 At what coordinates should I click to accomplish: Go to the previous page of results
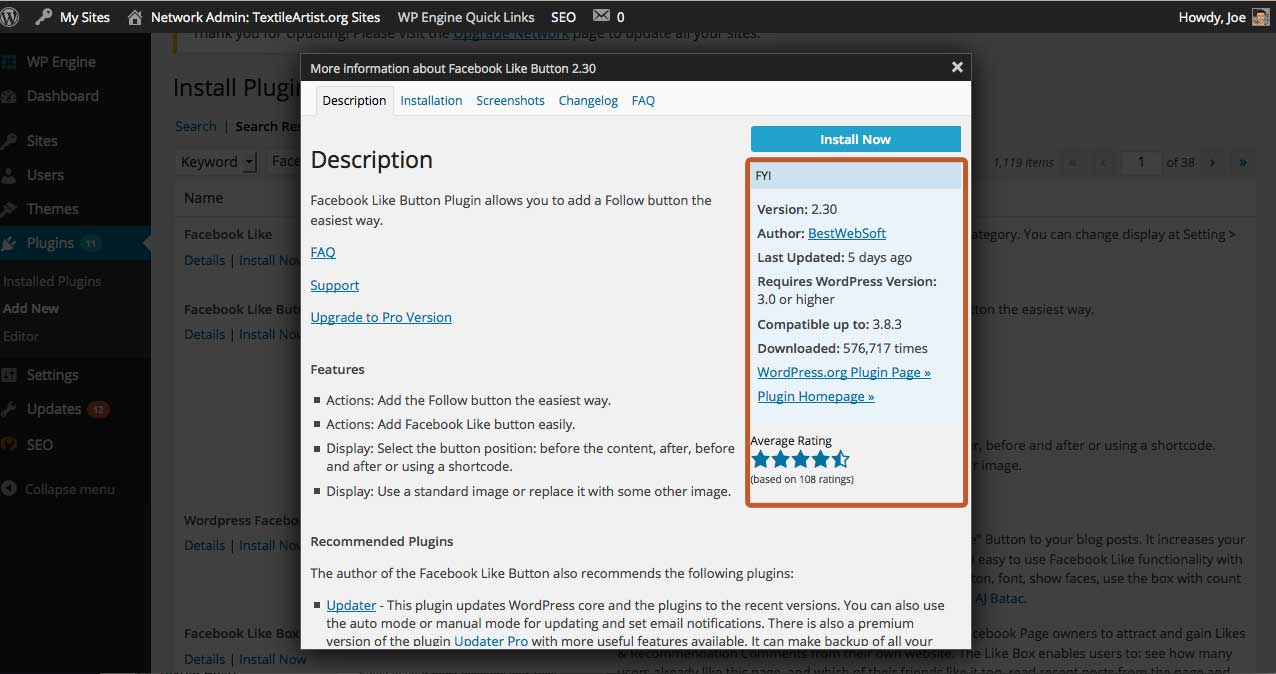(1104, 162)
